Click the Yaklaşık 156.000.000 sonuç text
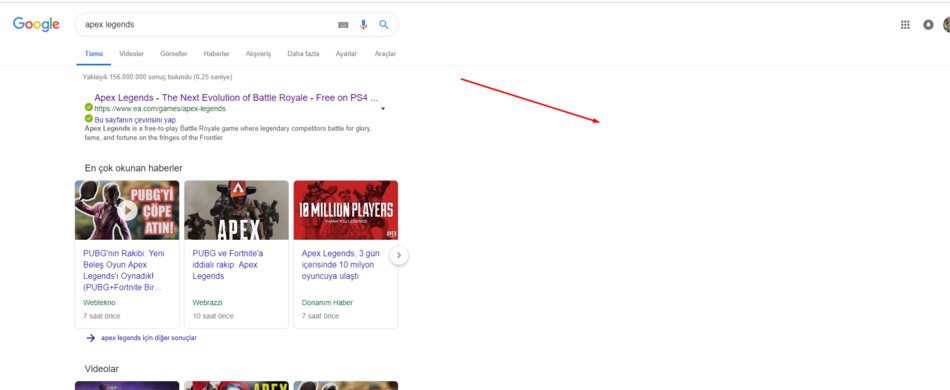Screen dimensions: 950x390 pos(158,77)
